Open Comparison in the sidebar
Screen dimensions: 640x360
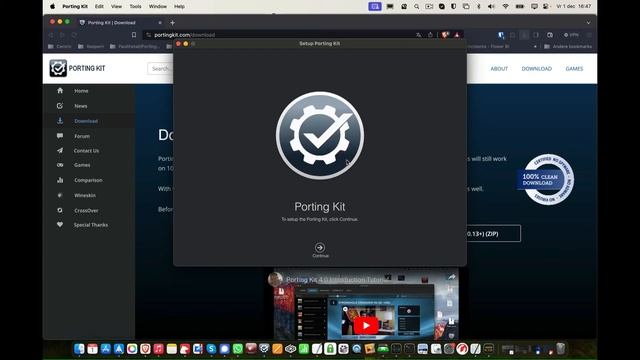click(x=88, y=180)
